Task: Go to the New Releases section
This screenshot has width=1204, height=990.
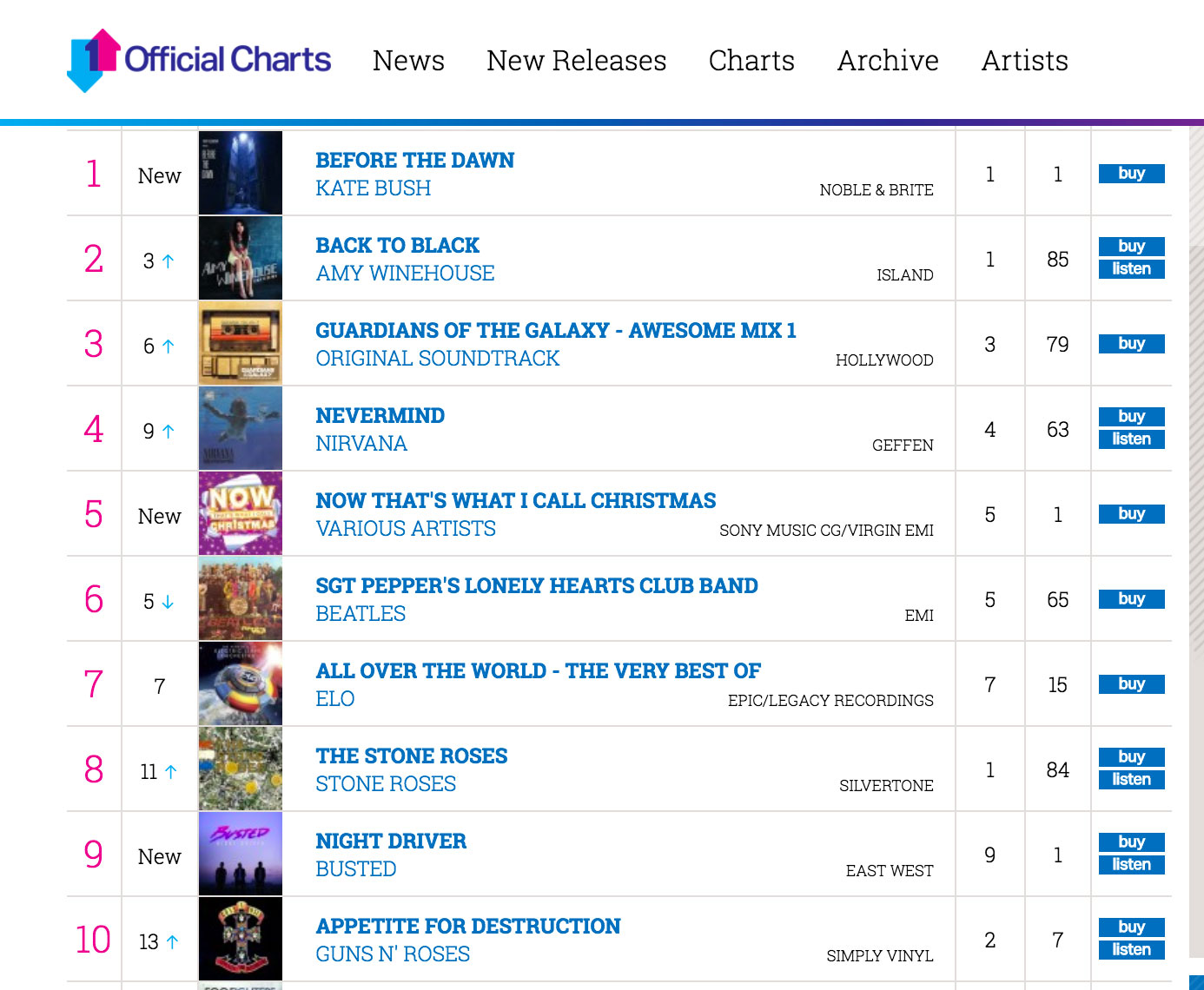Action: tap(577, 61)
